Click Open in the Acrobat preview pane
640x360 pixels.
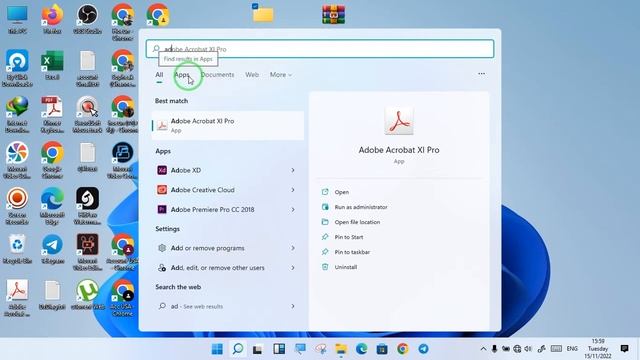tap(342, 192)
